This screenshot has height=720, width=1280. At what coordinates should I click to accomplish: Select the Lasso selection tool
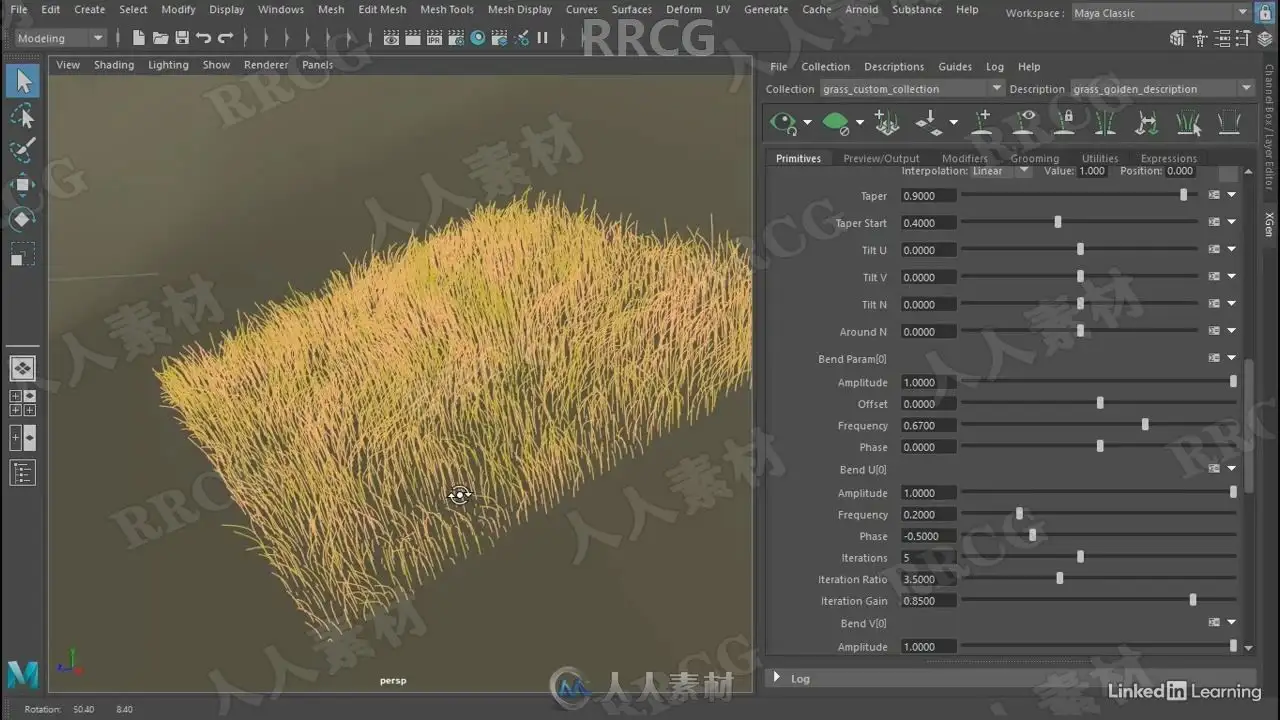tap(22, 117)
